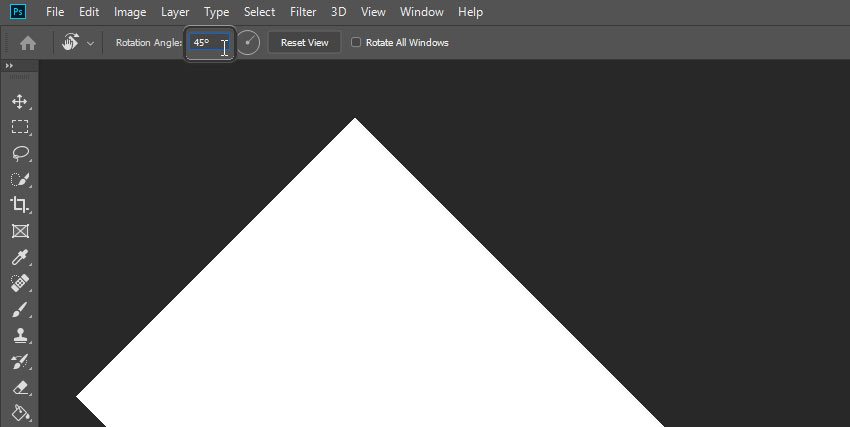This screenshot has width=850, height=427.
Task: Select the Frame tool
Action: [x=20, y=231]
